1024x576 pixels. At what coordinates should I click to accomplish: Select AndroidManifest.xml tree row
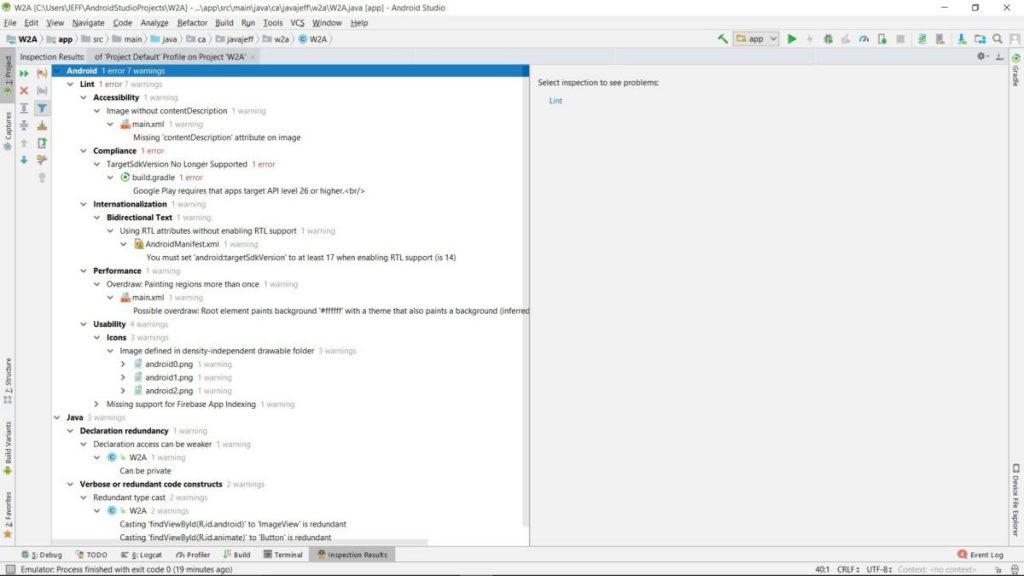pos(196,244)
